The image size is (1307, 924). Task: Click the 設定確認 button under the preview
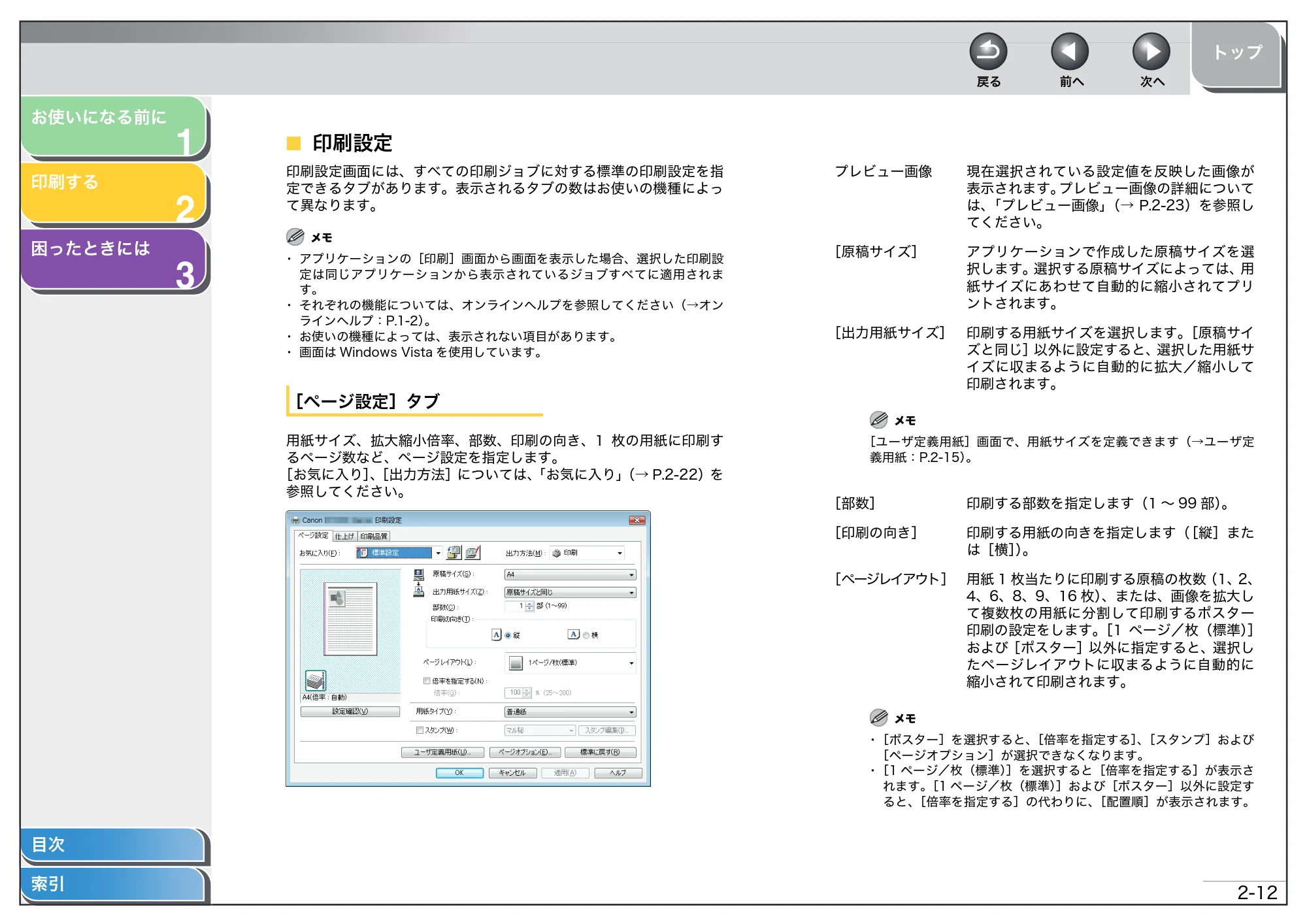(350, 712)
